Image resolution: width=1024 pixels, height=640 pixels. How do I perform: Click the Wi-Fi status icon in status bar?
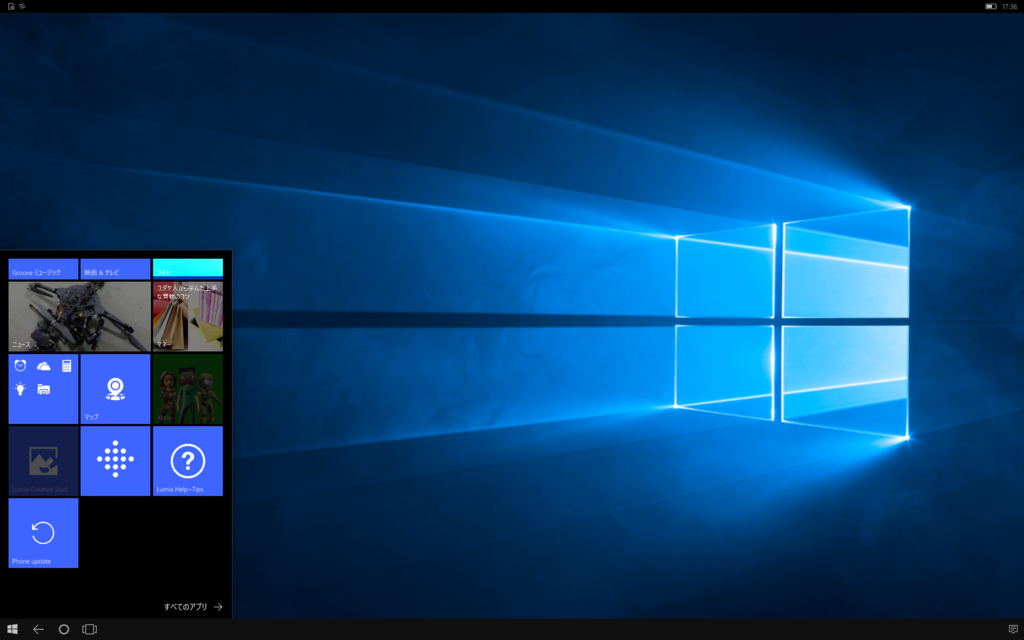[22, 6]
